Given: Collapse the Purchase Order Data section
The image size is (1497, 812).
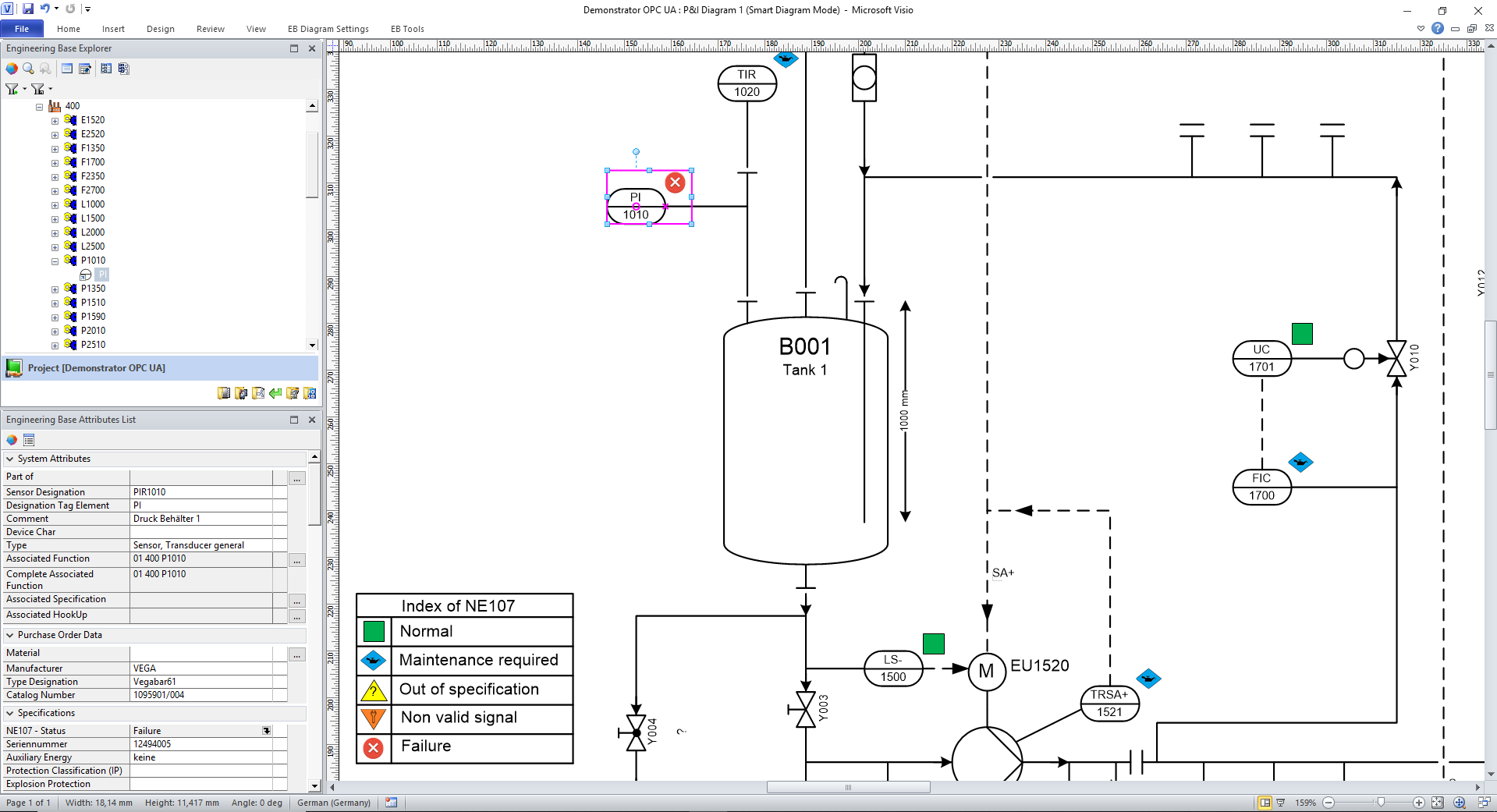Looking at the screenshot, I should [10, 635].
